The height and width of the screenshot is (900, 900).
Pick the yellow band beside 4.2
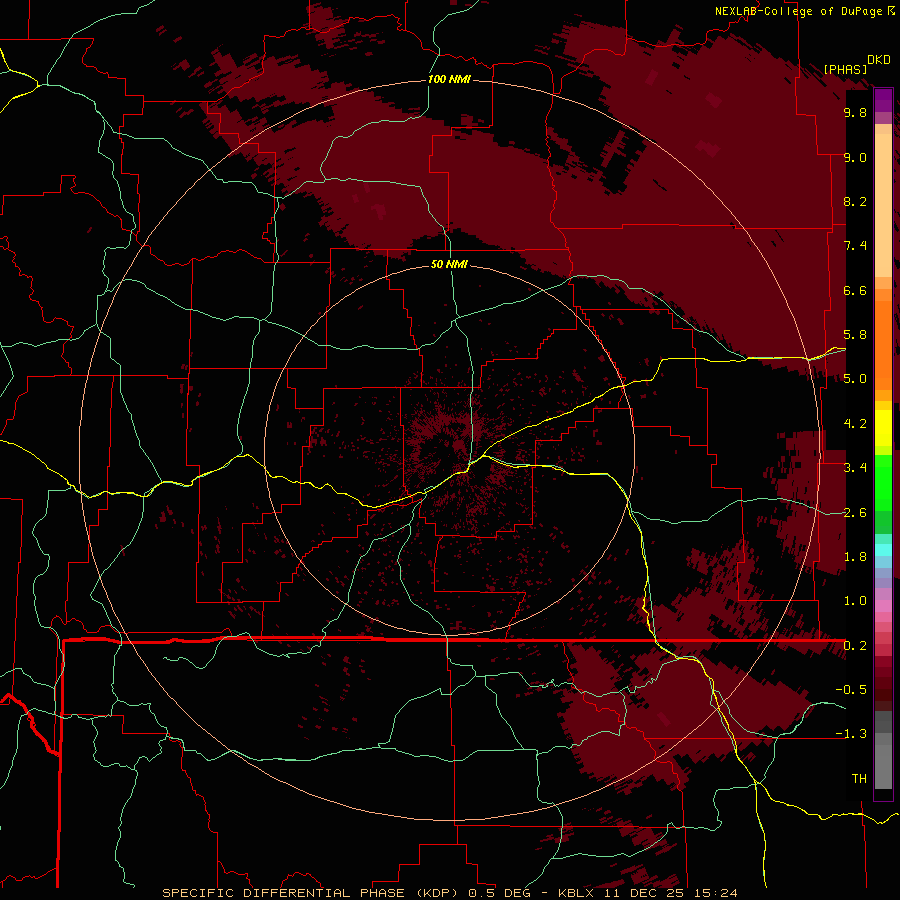point(883,428)
